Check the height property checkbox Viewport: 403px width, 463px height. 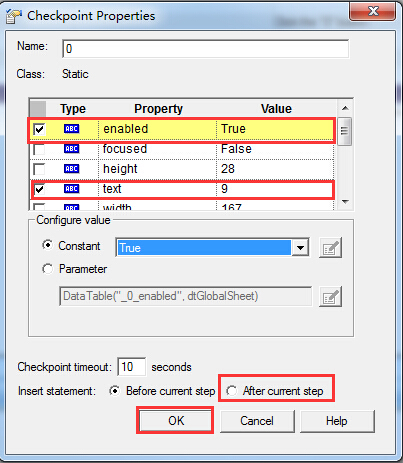pos(39,169)
